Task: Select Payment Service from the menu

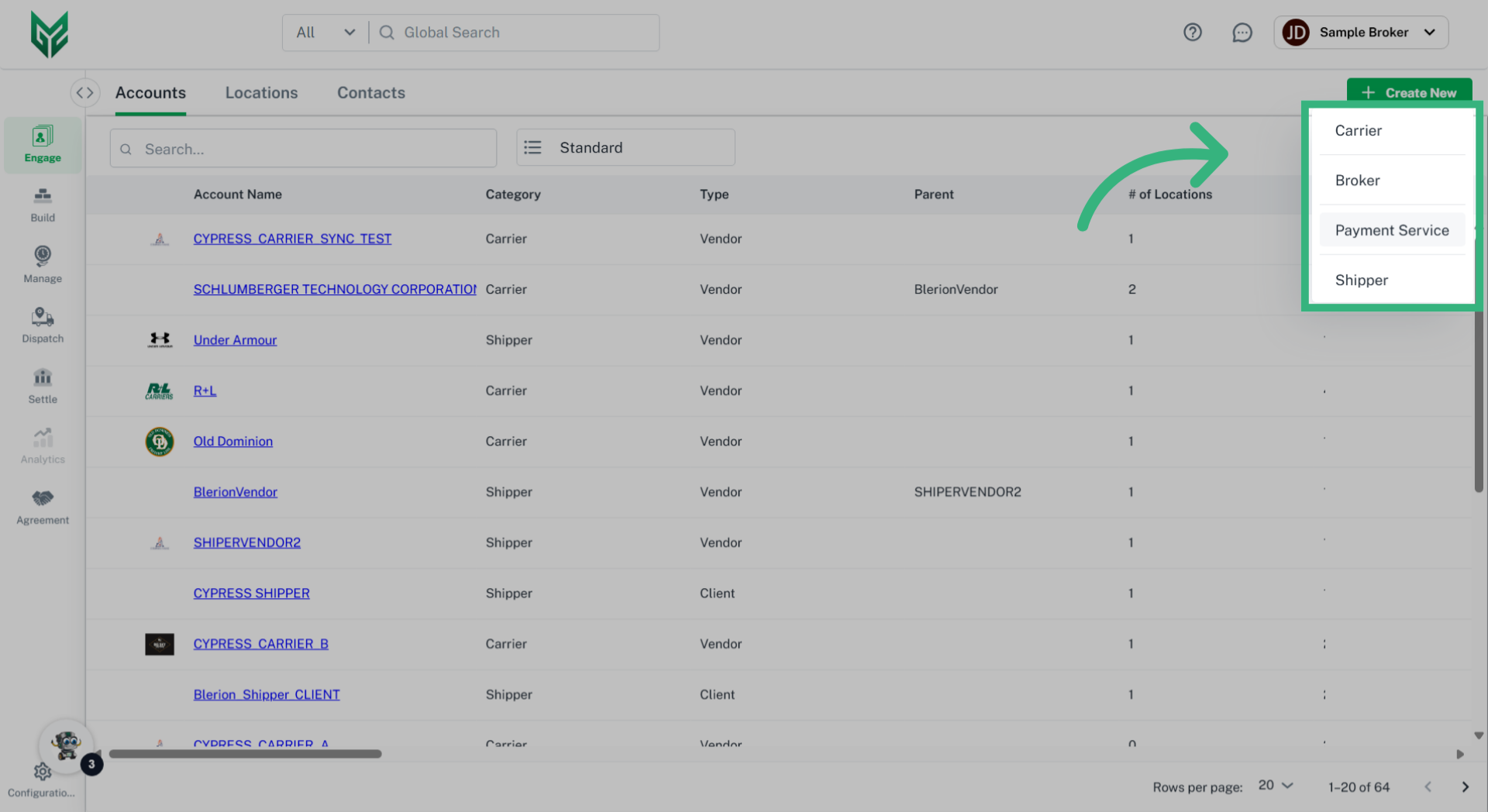Action: coord(1391,230)
